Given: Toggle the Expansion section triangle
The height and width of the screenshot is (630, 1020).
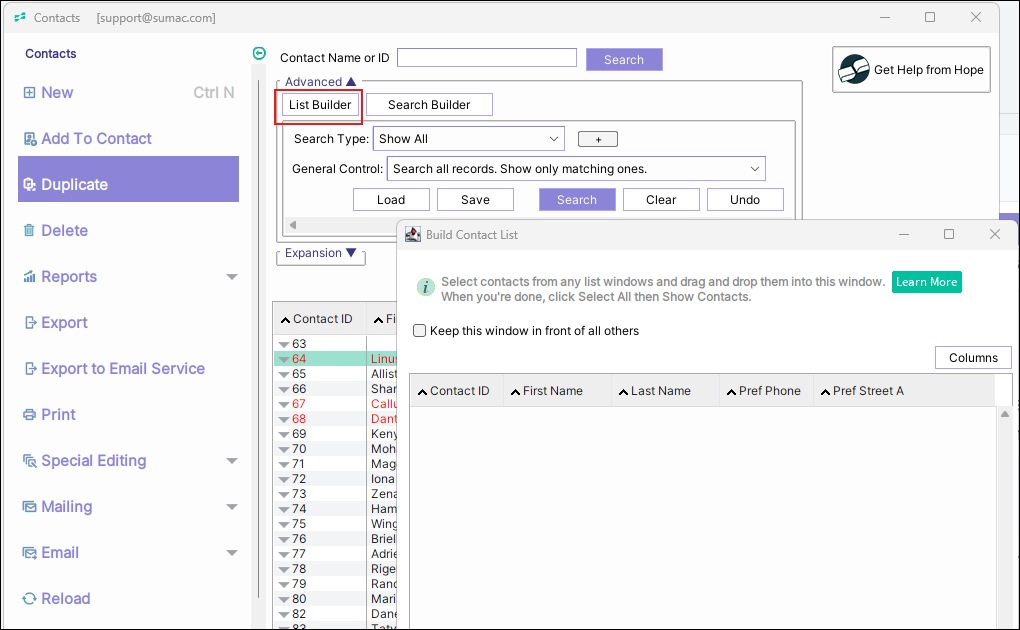Looking at the screenshot, I should pos(350,254).
